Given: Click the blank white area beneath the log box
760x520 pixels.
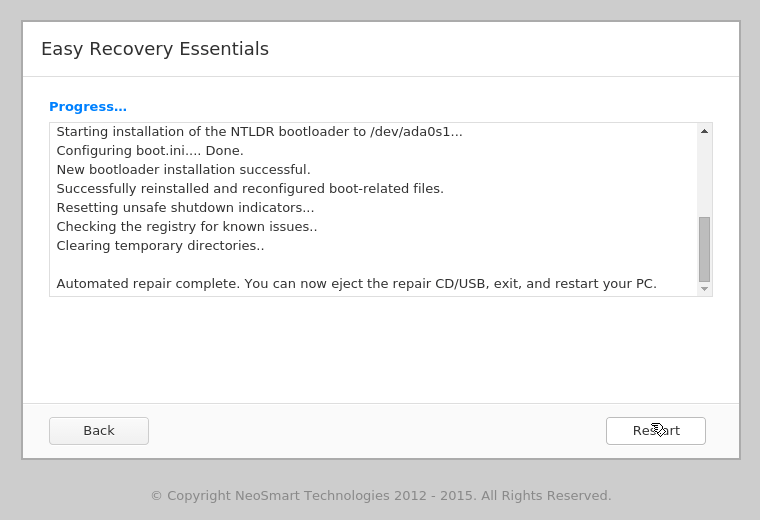Looking at the screenshot, I should [380, 350].
